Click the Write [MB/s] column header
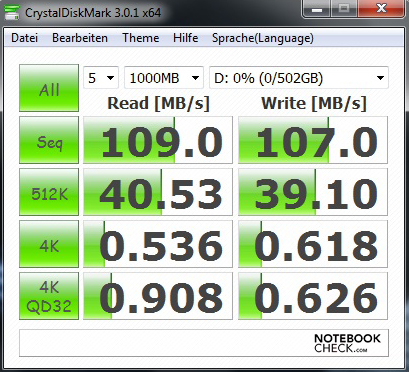Image resolution: width=409 pixels, height=372 pixels. 314,104
